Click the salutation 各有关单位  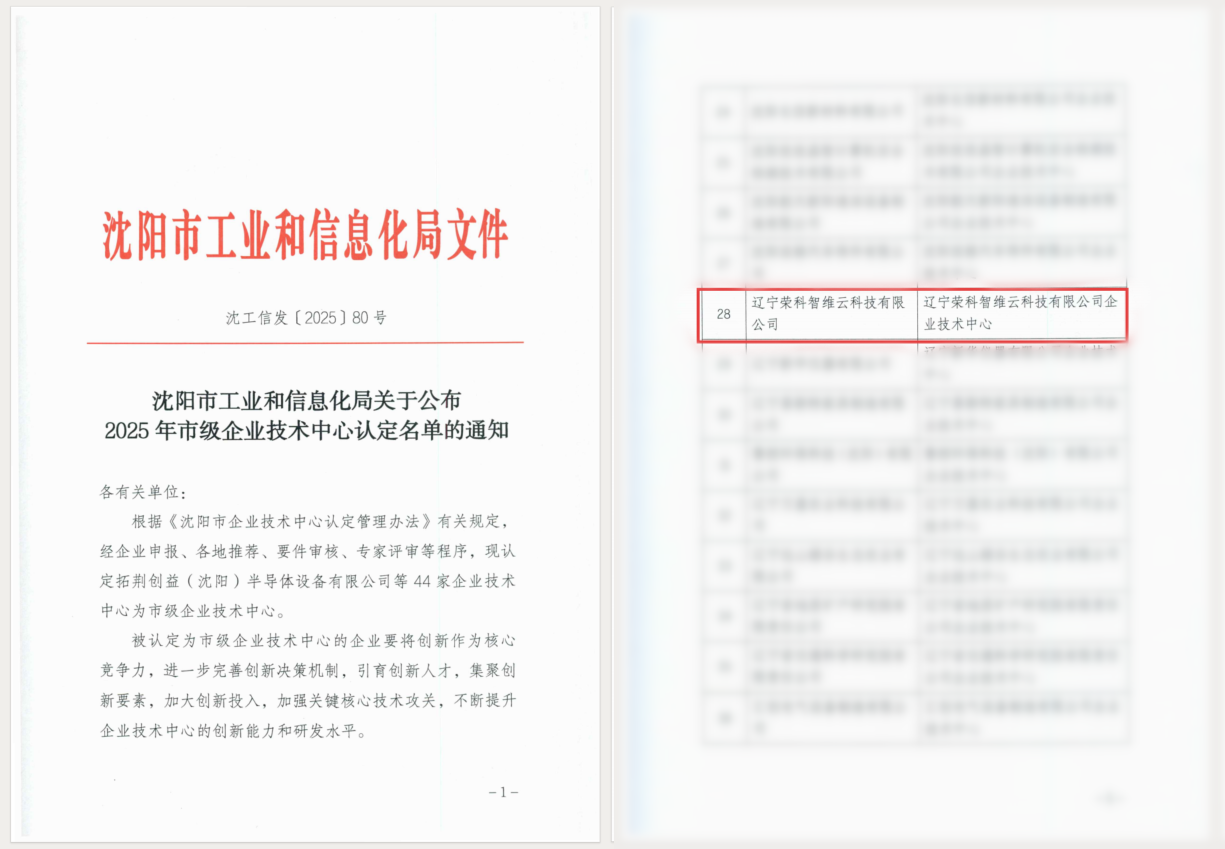143,492
